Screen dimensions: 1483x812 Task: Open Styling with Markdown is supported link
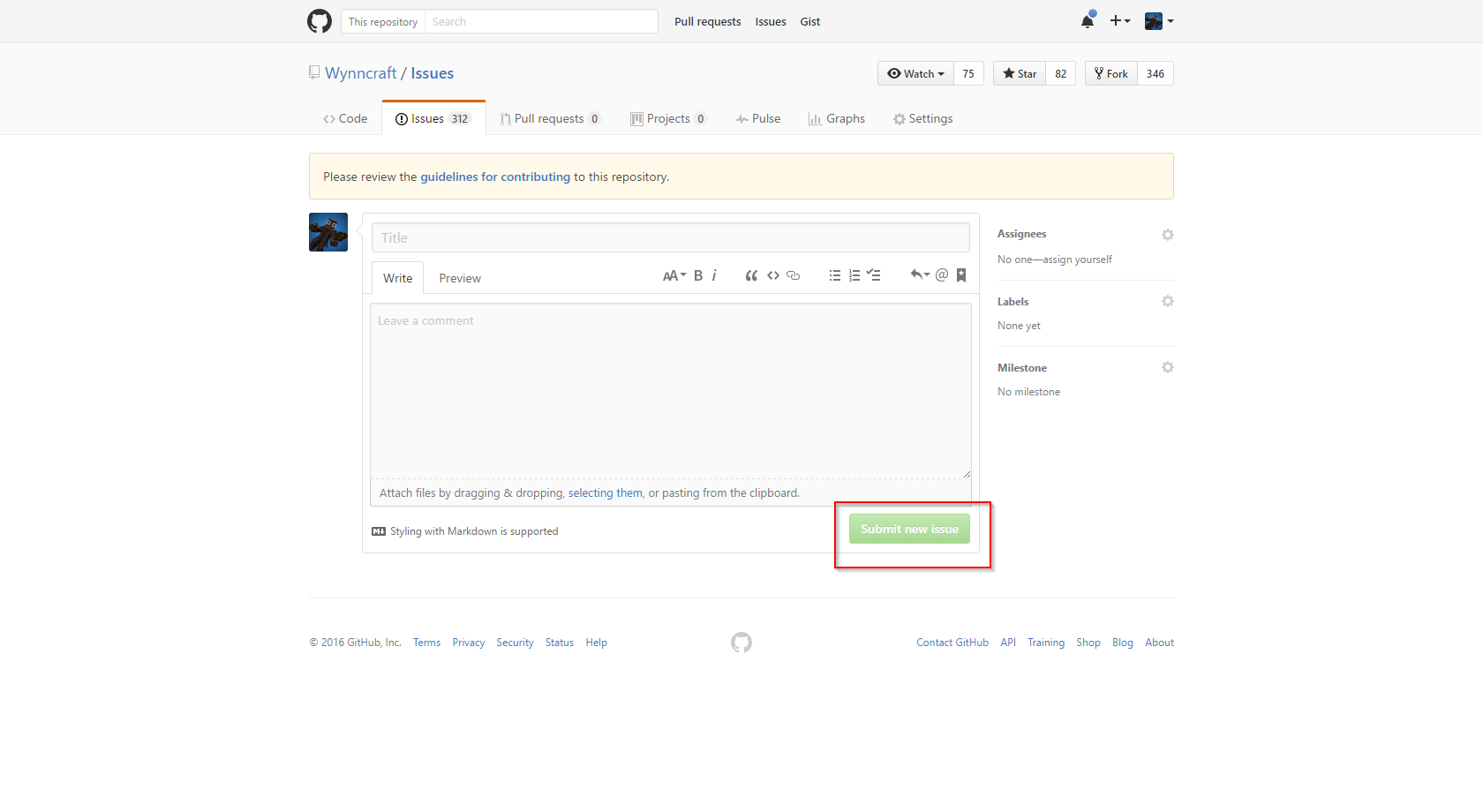[x=474, y=531]
